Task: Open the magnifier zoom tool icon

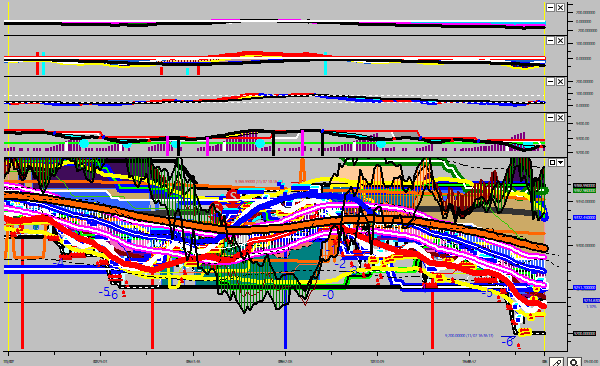Action: point(574,362)
